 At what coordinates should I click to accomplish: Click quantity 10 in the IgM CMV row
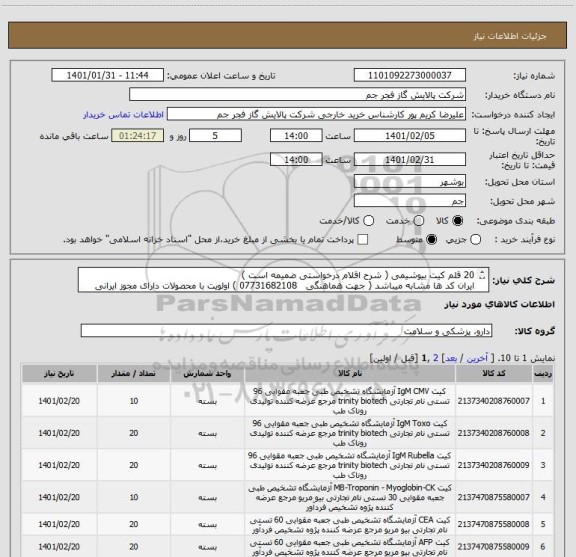pyautogui.click(x=134, y=401)
